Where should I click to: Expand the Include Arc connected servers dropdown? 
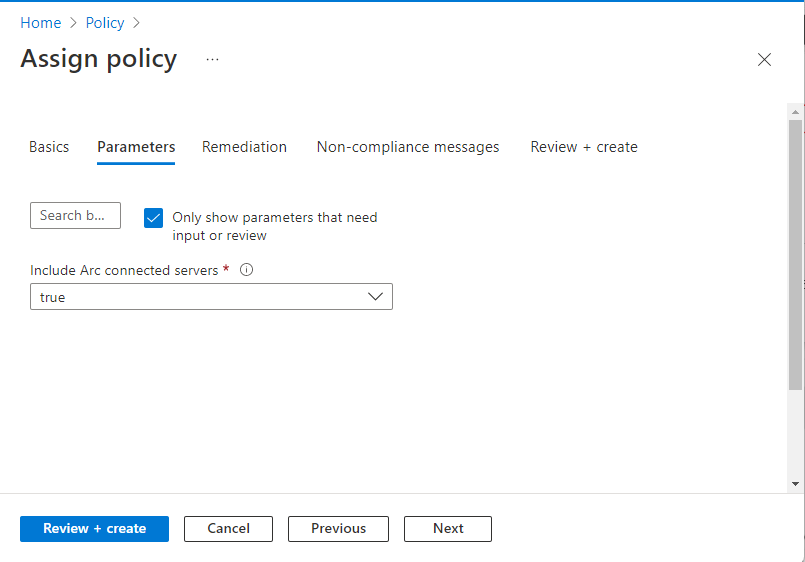(x=212, y=297)
